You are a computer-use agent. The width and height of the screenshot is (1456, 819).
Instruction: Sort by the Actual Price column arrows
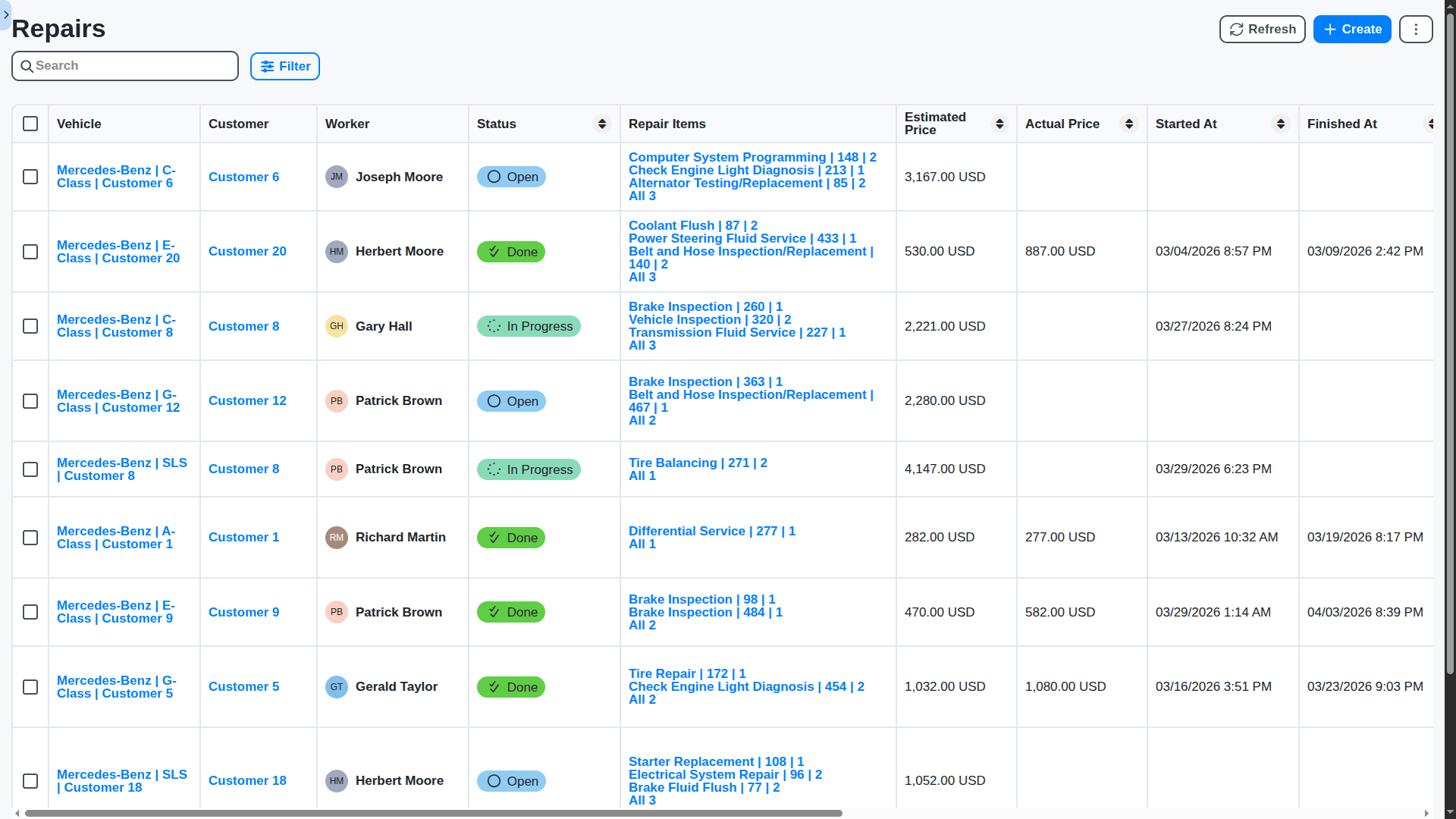(x=1128, y=124)
